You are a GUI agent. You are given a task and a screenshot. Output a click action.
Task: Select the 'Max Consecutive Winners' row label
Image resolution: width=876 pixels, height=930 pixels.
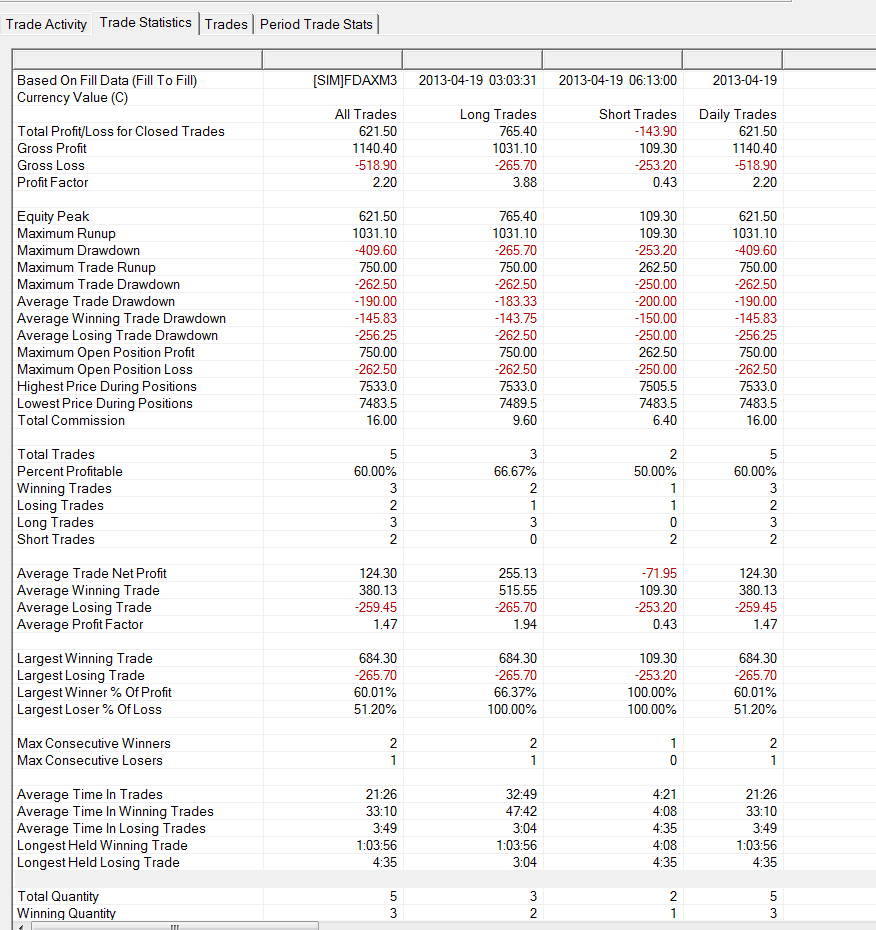[x=94, y=744]
